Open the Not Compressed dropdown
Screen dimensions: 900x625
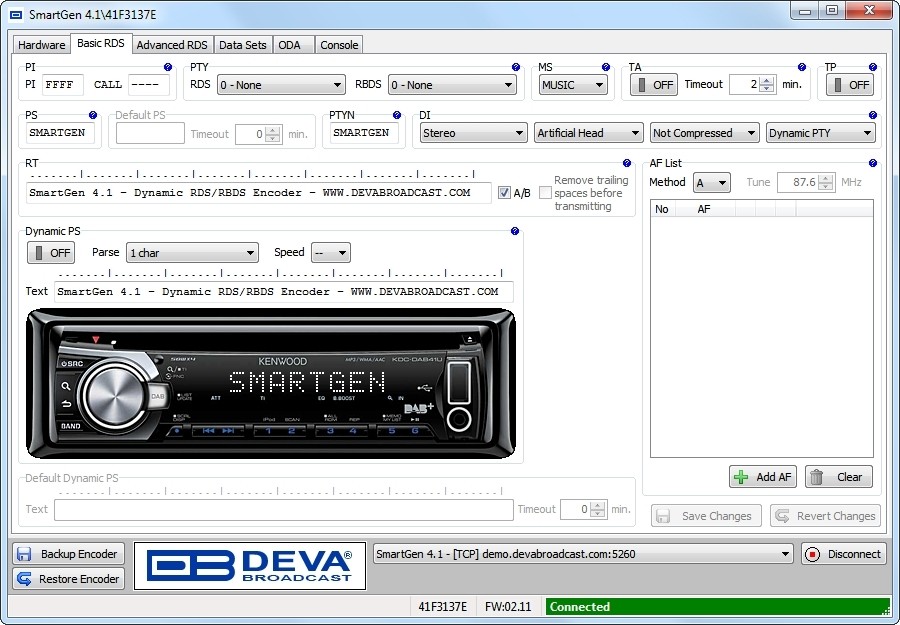pos(705,133)
